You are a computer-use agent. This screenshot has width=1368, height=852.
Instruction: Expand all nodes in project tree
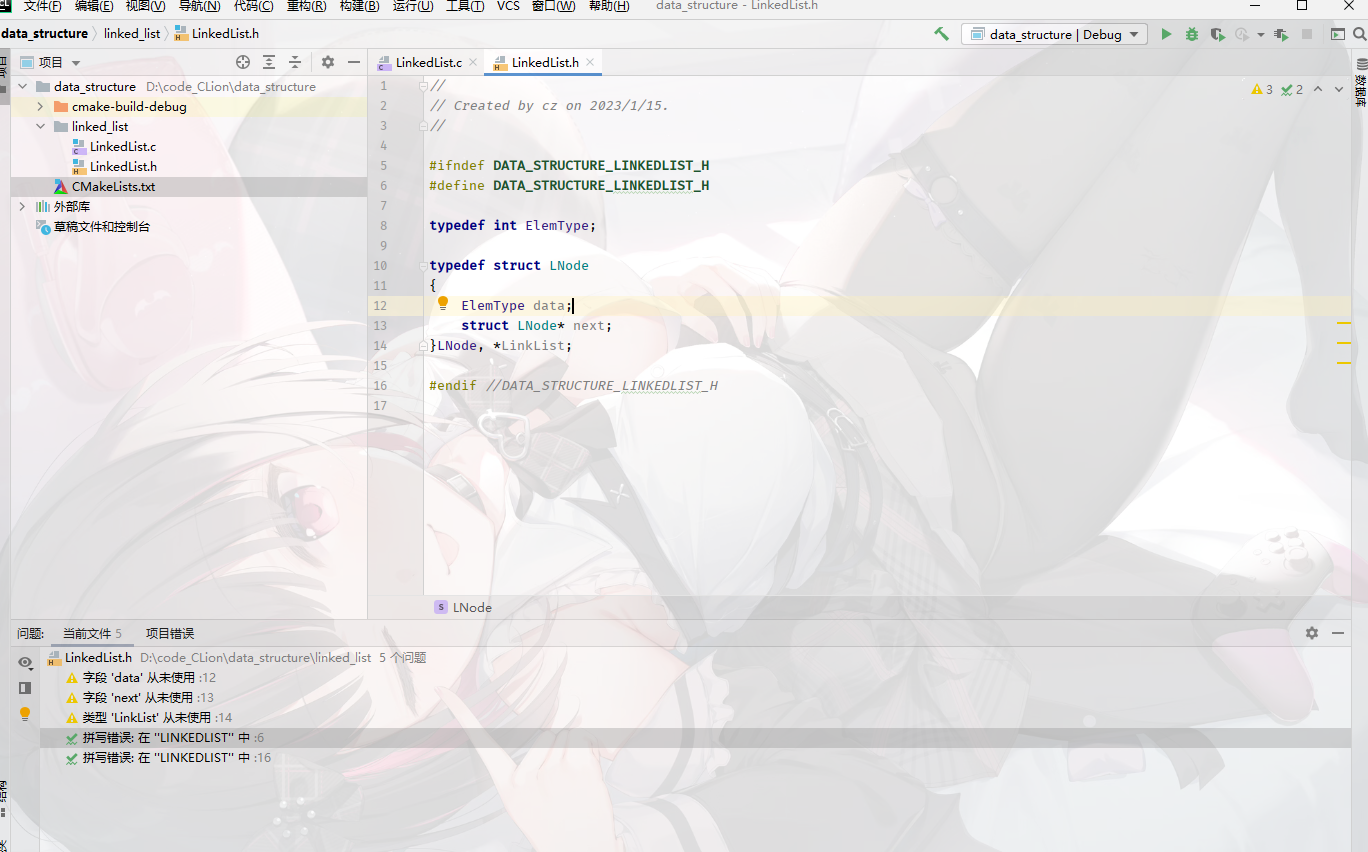coord(269,62)
